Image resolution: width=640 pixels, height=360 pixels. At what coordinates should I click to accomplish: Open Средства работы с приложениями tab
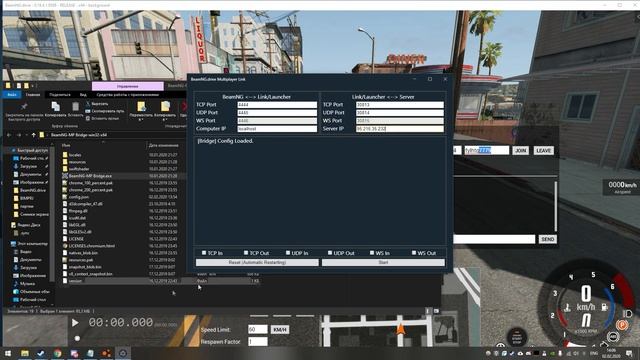127,95
